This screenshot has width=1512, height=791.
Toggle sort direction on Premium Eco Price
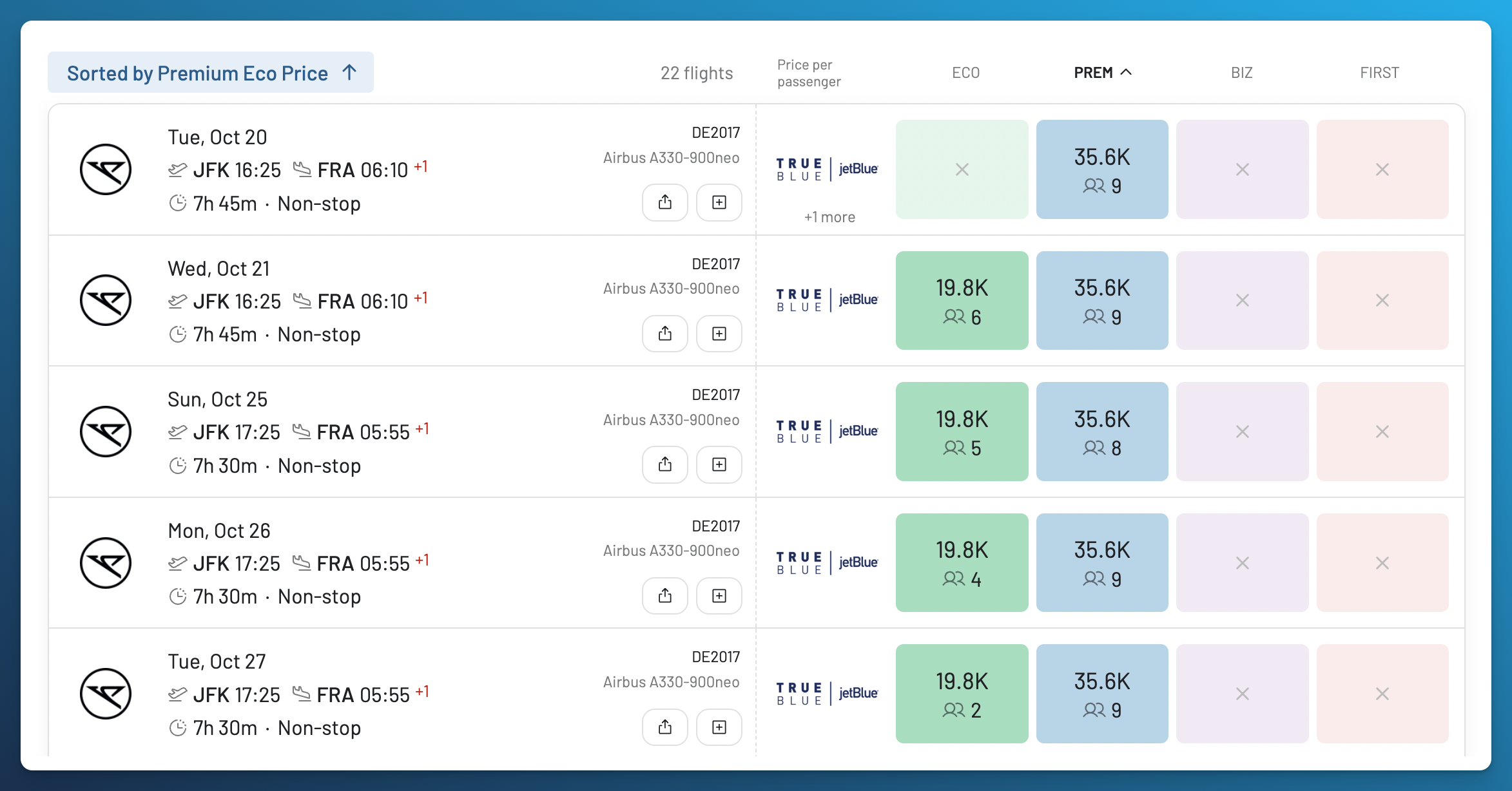tap(211, 73)
